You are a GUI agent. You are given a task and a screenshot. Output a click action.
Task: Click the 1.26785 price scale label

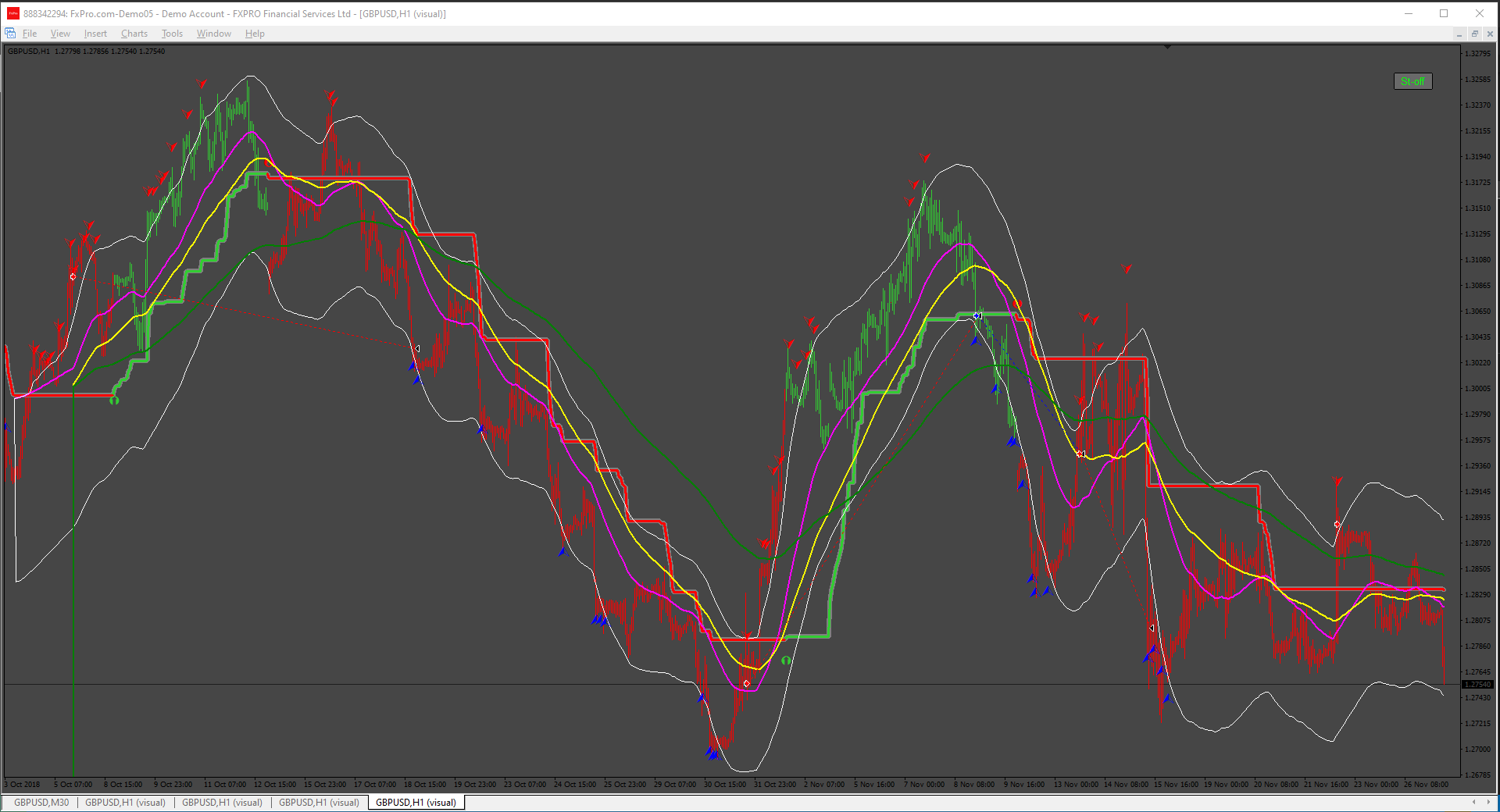click(x=1477, y=775)
